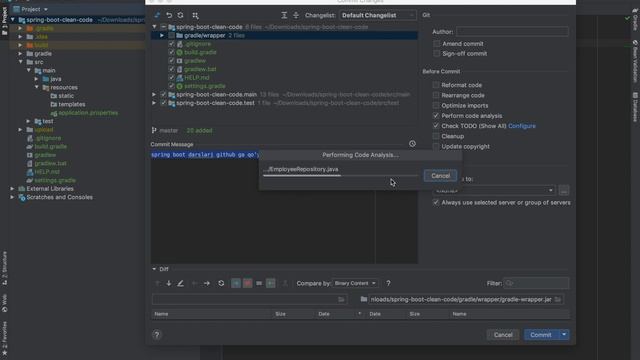
Task: Enable the Optimize imports checkbox
Action: coord(436,105)
